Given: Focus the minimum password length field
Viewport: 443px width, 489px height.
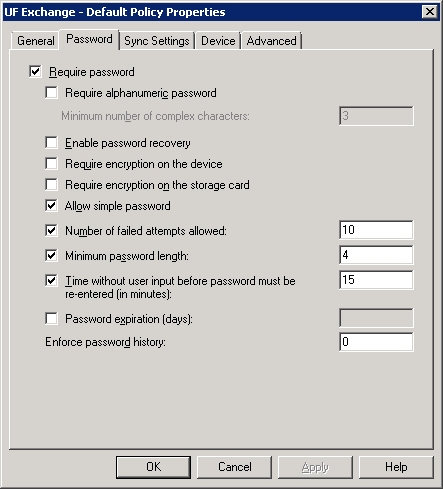Looking at the screenshot, I should (376, 255).
